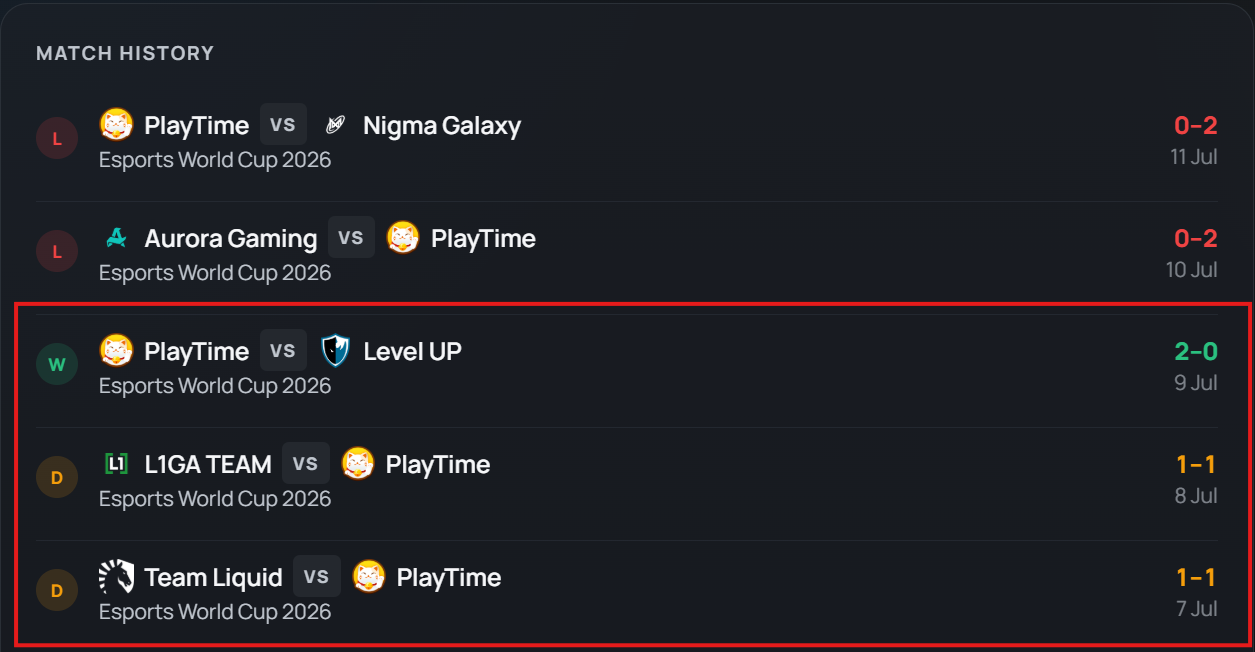This screenshot has width=1255, height=652.
Task: Click the green W result badge
Action: [x=57, y=365]
